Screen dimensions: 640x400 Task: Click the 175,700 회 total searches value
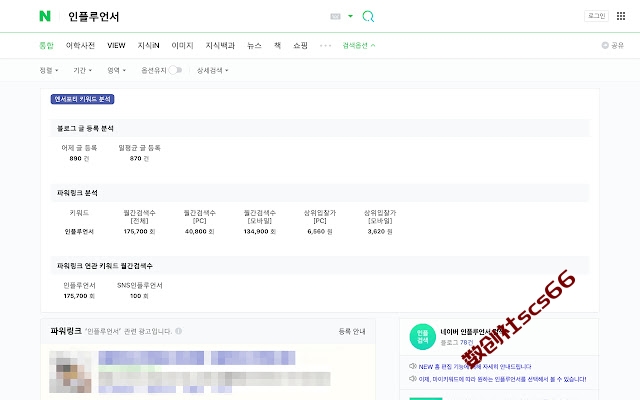[139, 231]
